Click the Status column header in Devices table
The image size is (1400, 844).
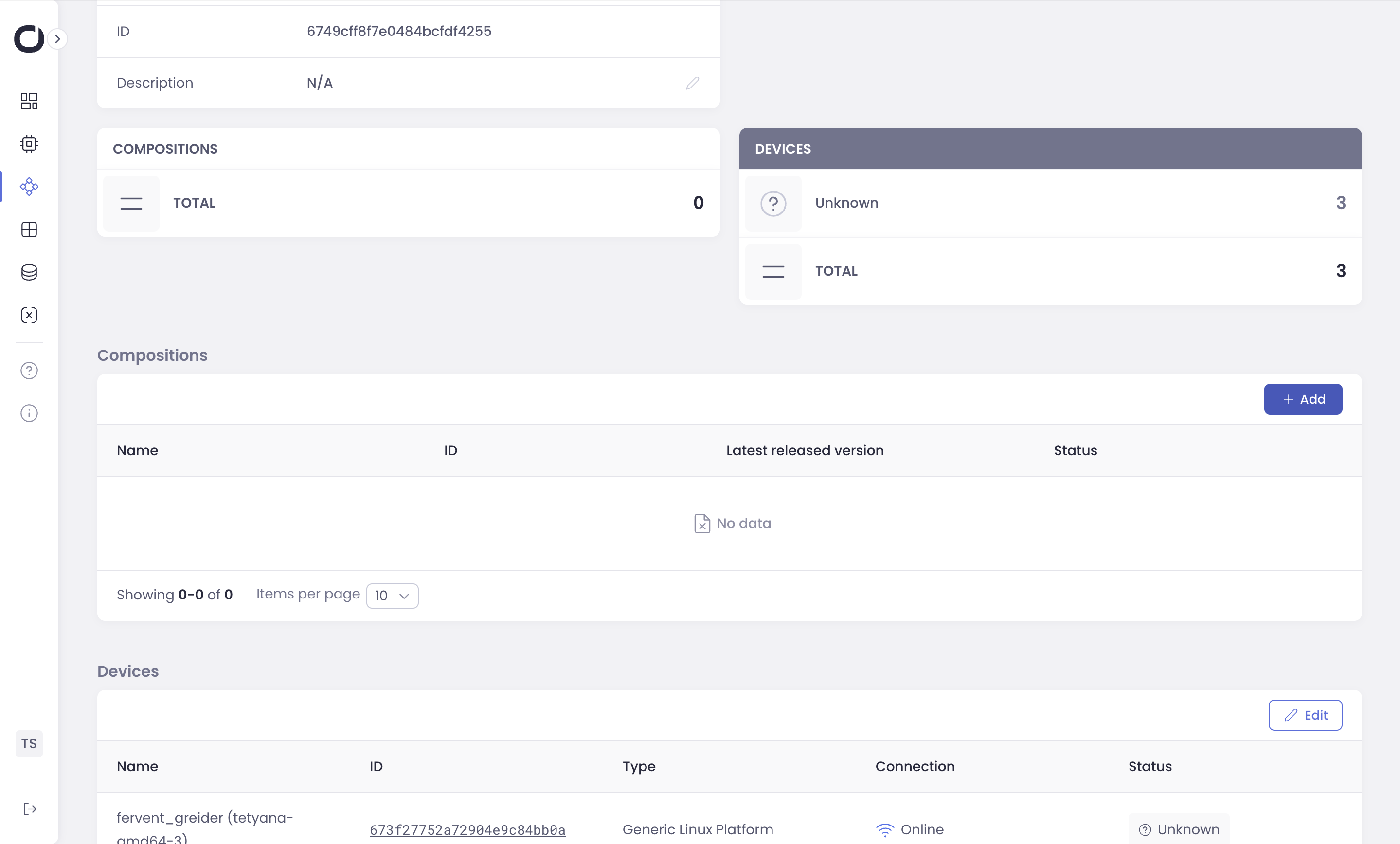[1149, 766]
